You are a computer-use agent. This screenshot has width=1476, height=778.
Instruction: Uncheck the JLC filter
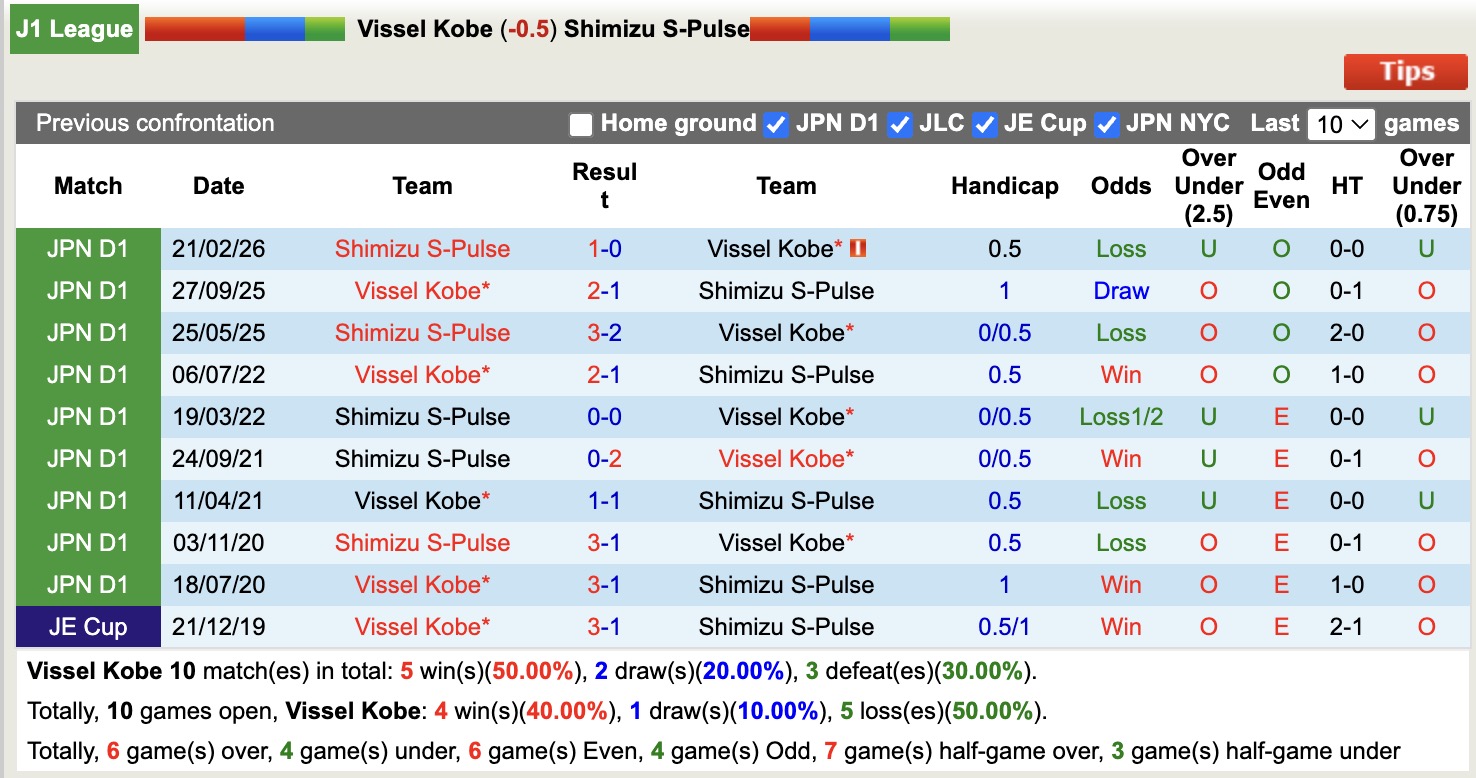pyautogui.click(x=899, y=124)
